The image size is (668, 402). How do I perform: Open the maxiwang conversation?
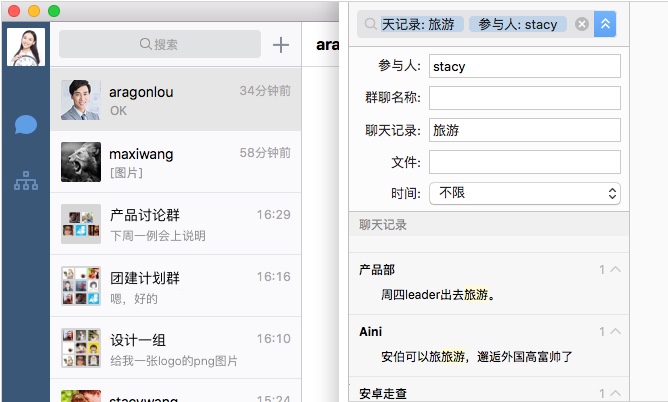click(176, 162)
